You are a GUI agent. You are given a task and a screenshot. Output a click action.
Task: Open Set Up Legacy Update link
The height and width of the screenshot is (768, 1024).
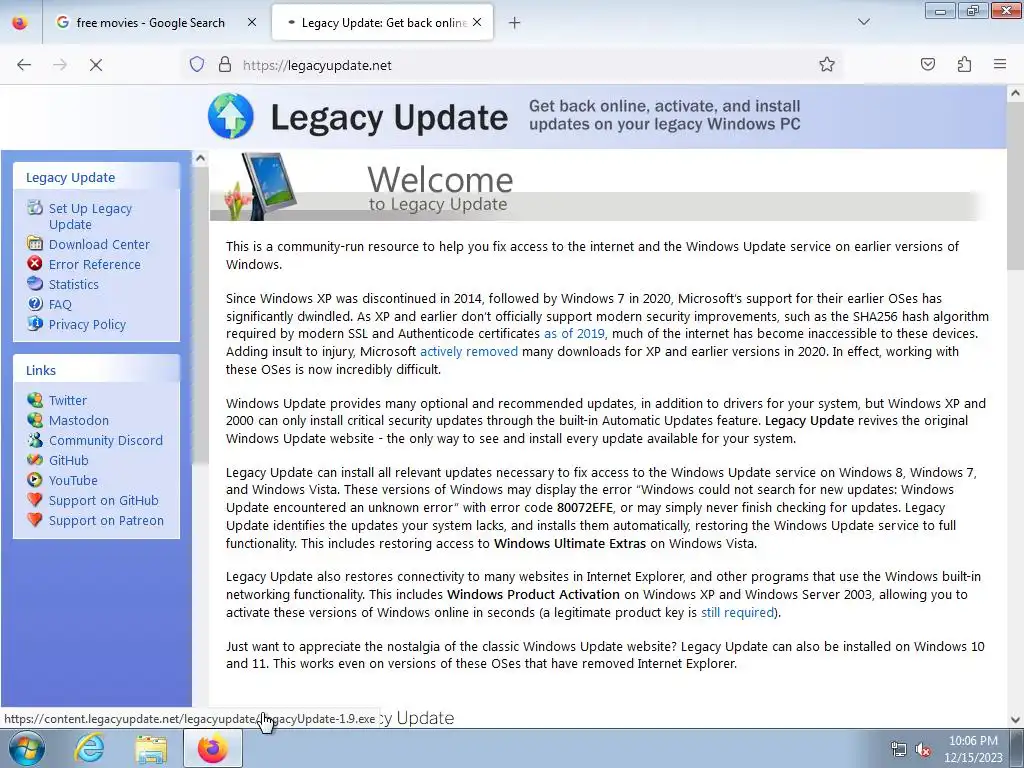(90, 216)
